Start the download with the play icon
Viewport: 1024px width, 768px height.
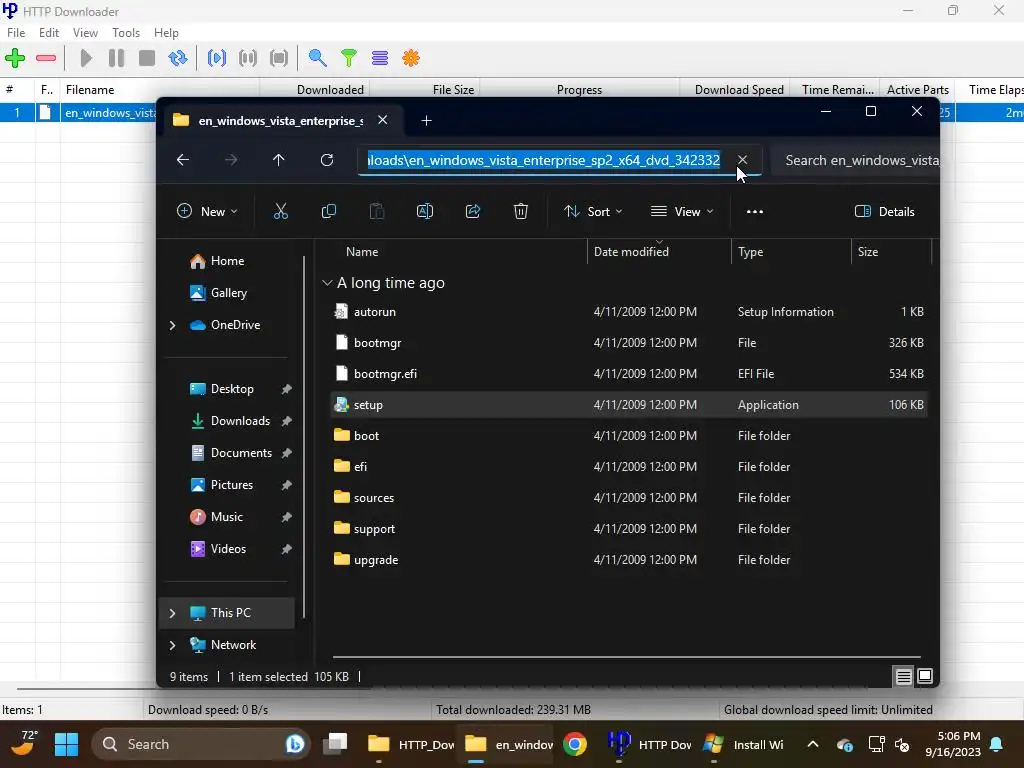coord(86,58)
